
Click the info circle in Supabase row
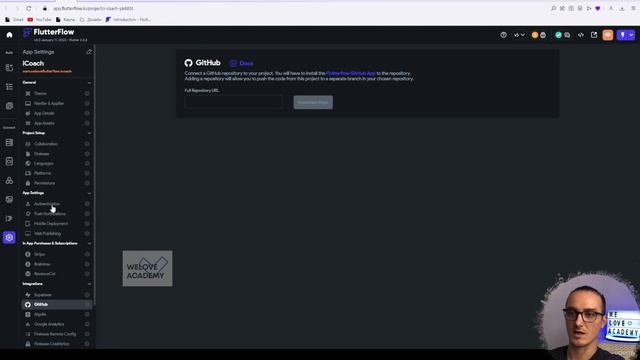click(87, 295)
